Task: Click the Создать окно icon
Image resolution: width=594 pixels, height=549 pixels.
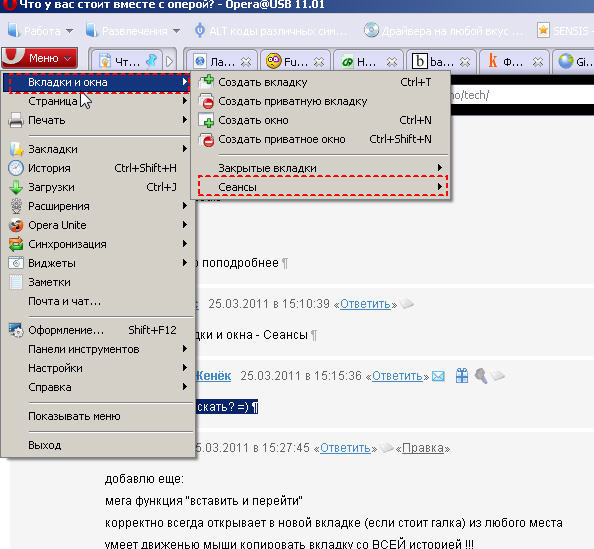Action: coord(207,120)
